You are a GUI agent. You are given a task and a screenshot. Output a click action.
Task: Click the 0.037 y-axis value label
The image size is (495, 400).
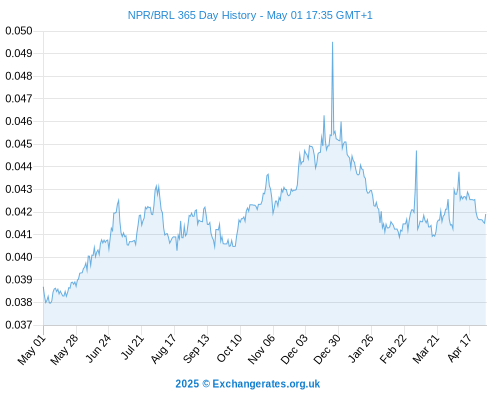point(19,325)
